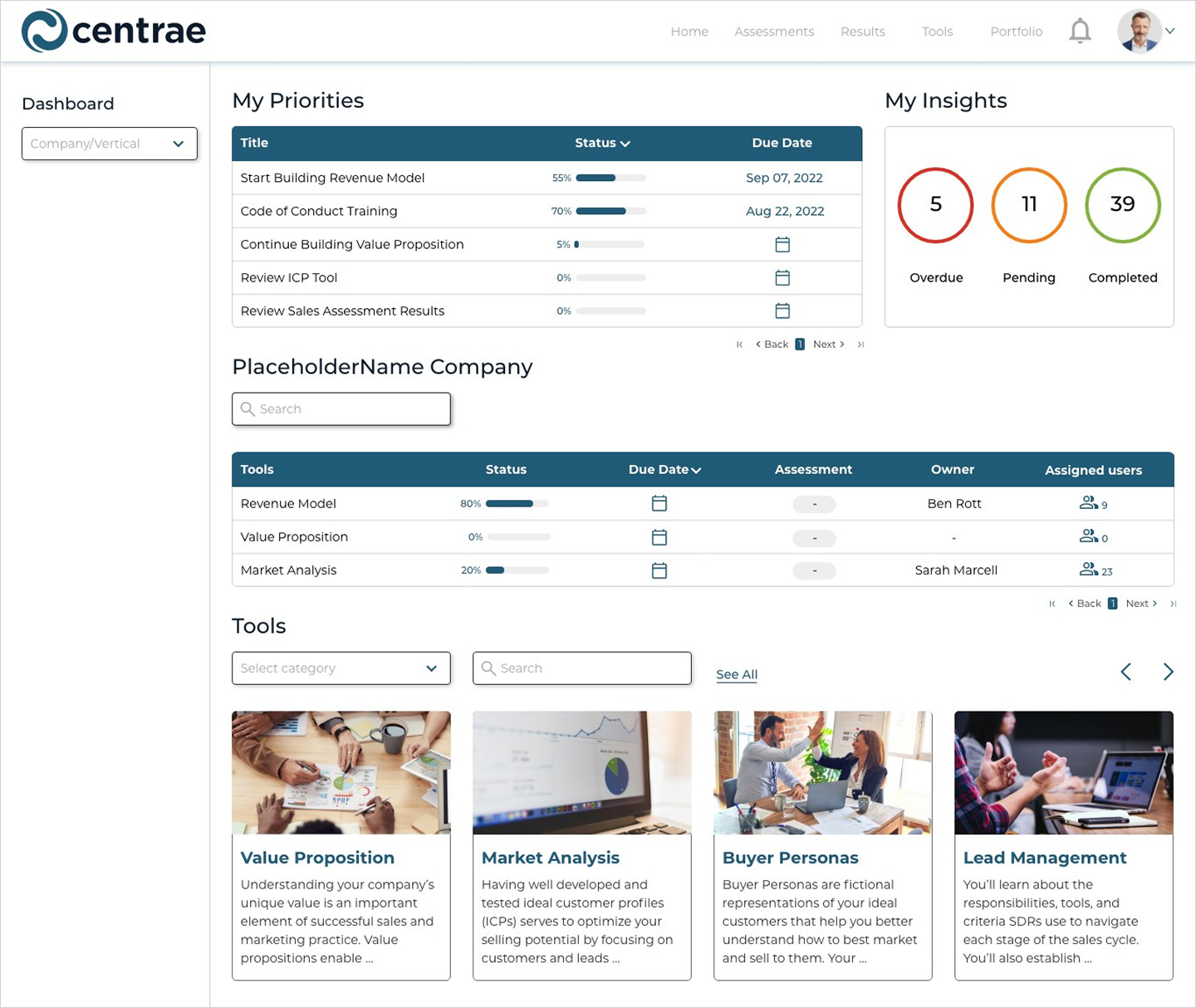Jump to first page of company tools table

click(1052, 604)
